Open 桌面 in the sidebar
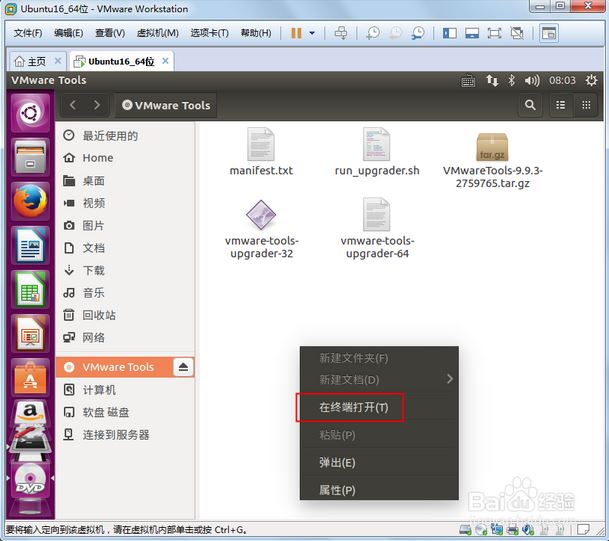The image size is (609, 541). click(125, 181)
